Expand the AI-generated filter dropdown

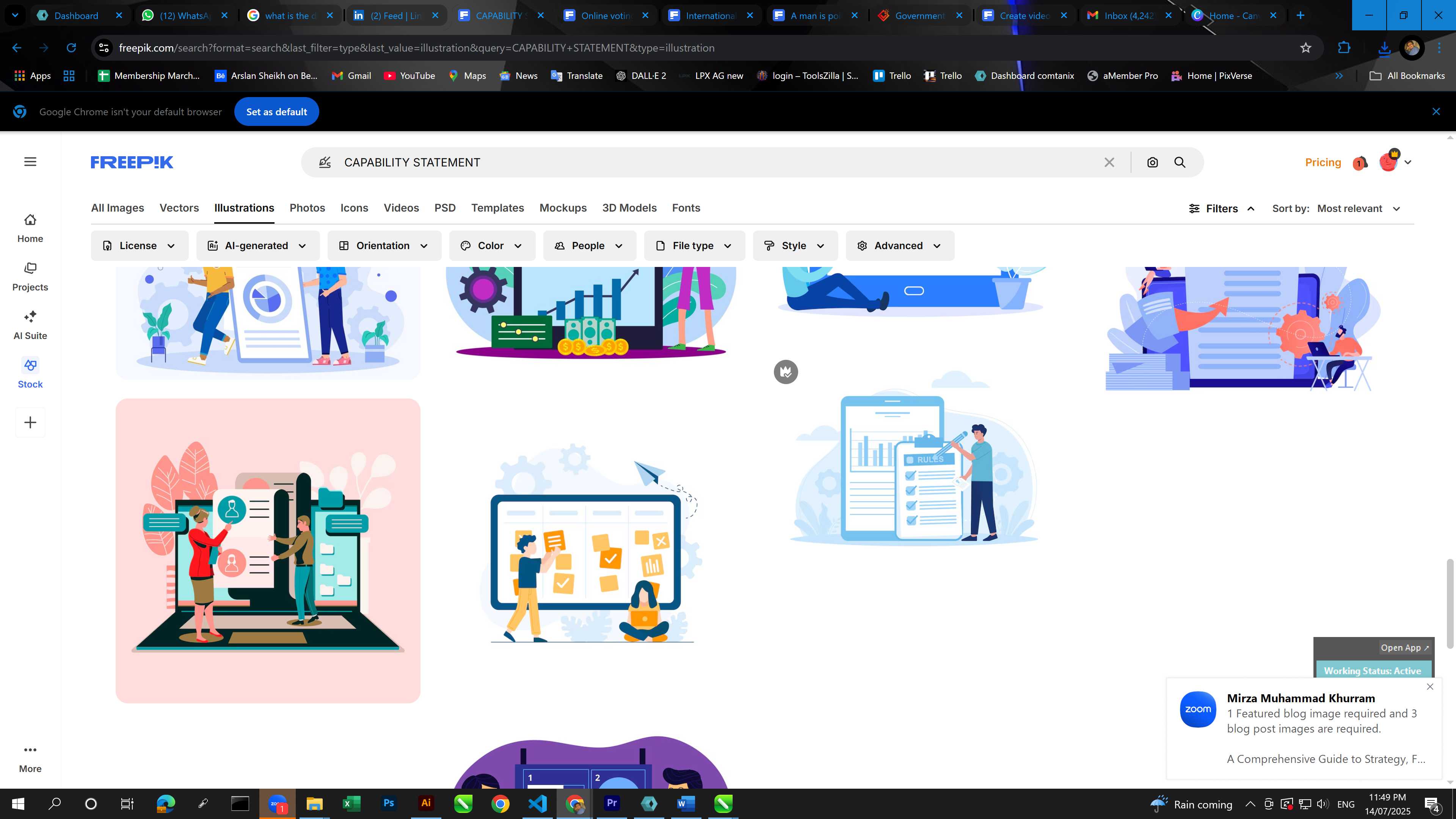coord(258,246)
